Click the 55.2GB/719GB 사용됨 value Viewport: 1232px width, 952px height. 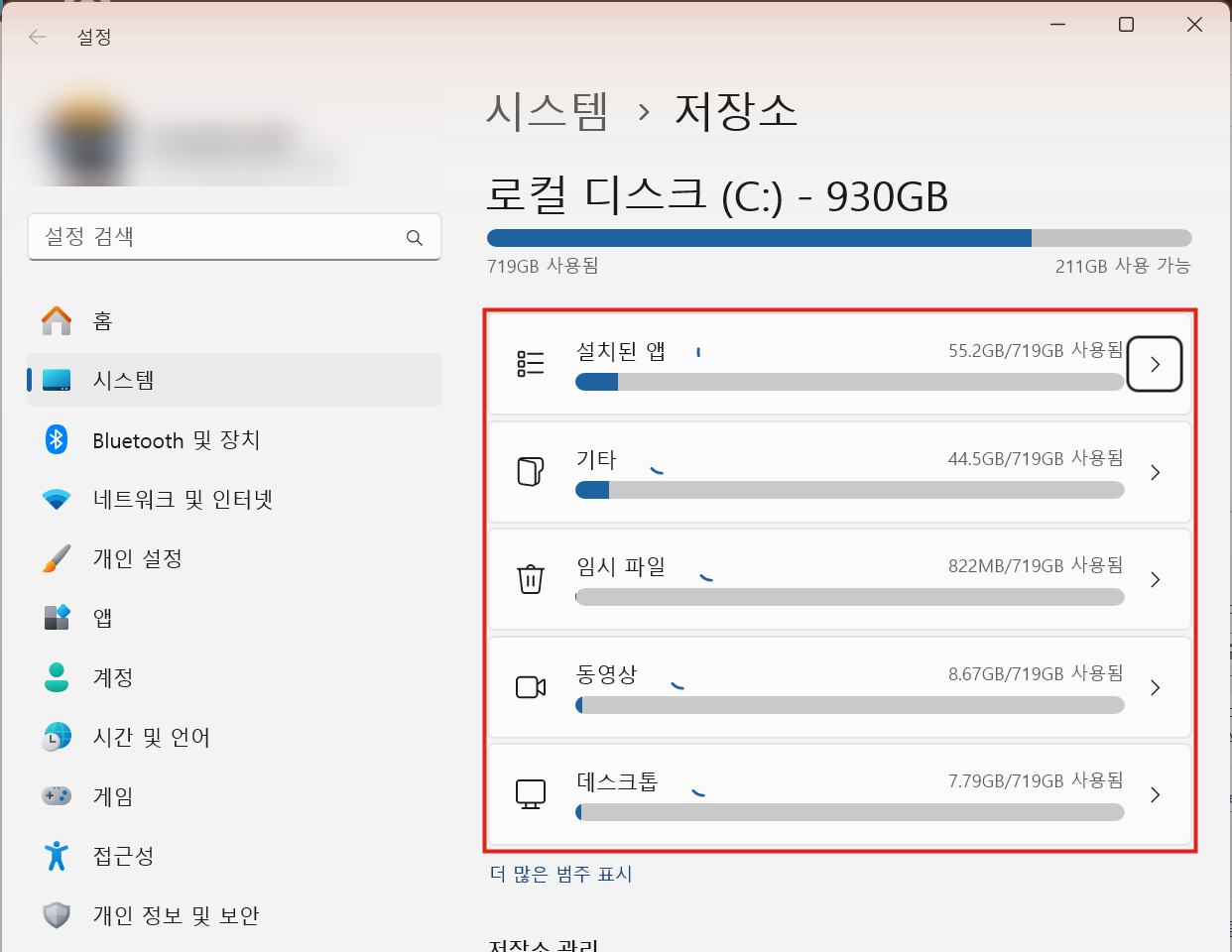[x=1036, y=350]
